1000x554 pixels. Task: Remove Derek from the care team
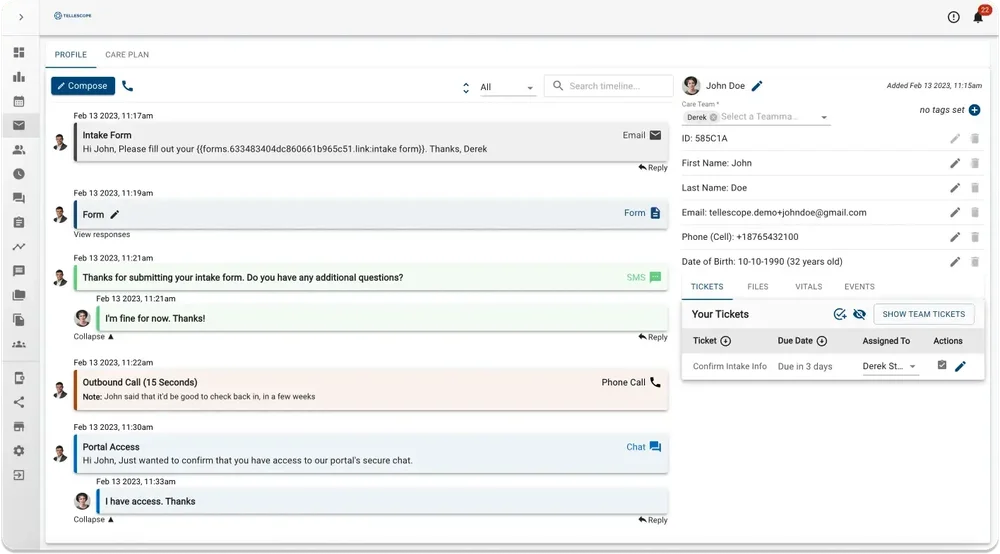(x=714, y=117)
